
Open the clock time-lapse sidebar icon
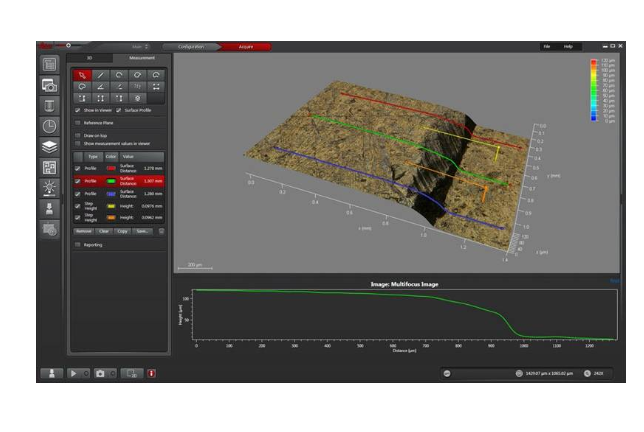click(x=50, y=126)
